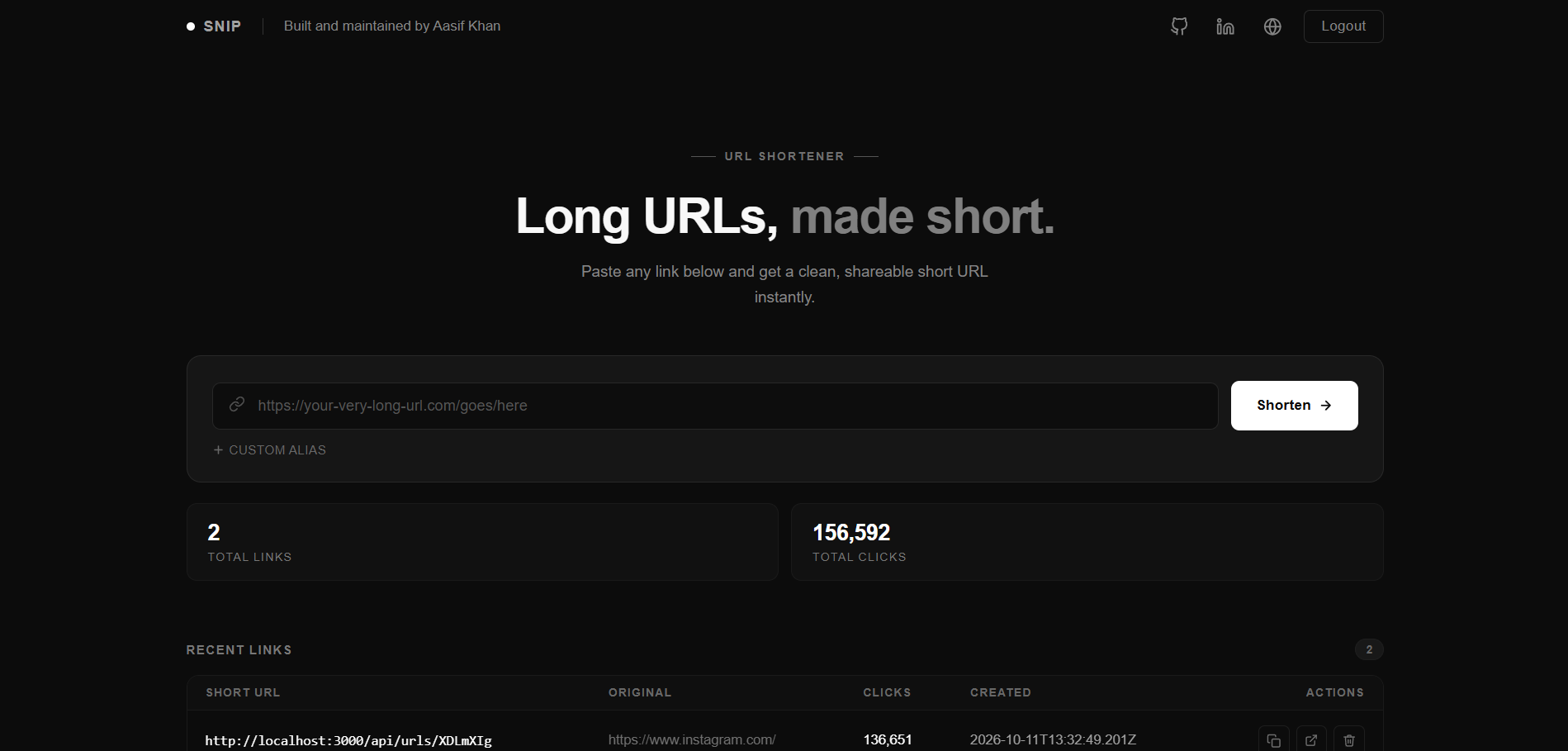Click the ORIGINAL column header
The height and width of the screenshot is (751, 1568).
(640, 692)
